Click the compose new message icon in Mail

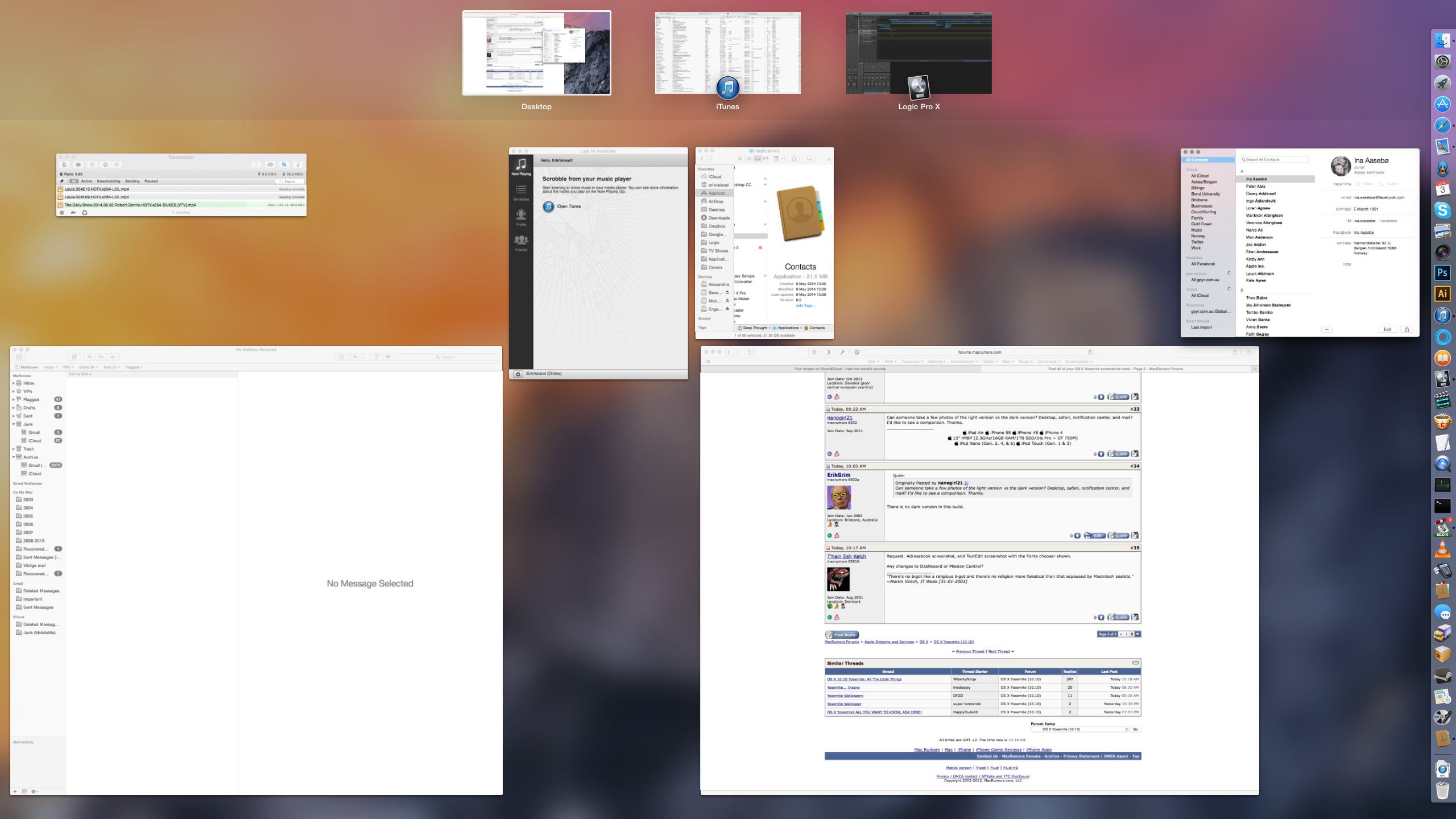[74, 357]
